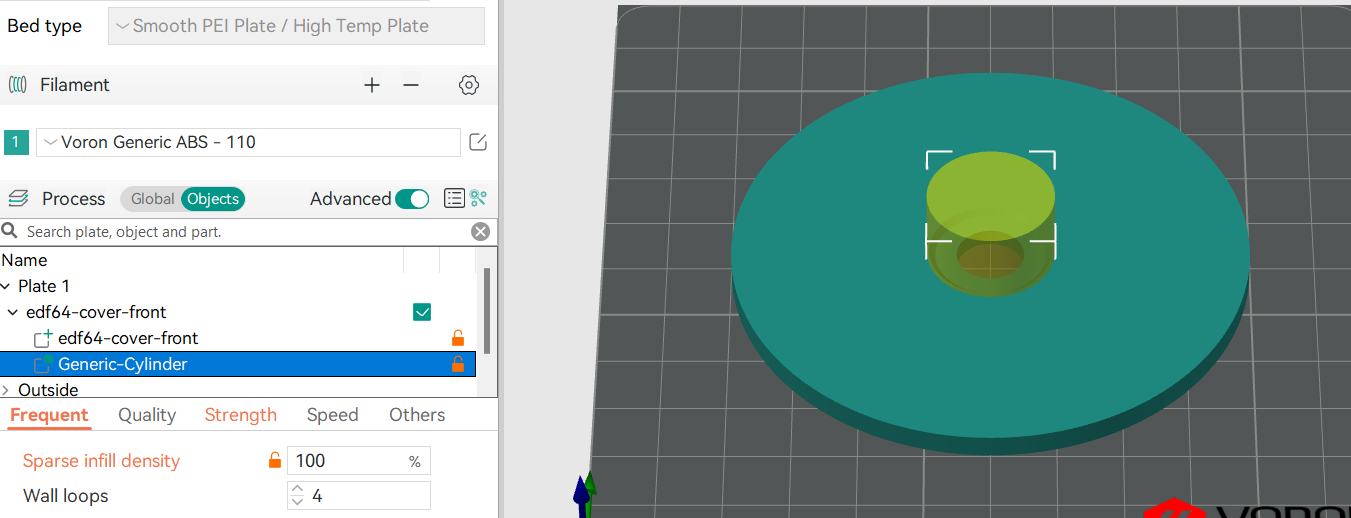Collapse the Plate 1 tree node

tap(7, 286)
